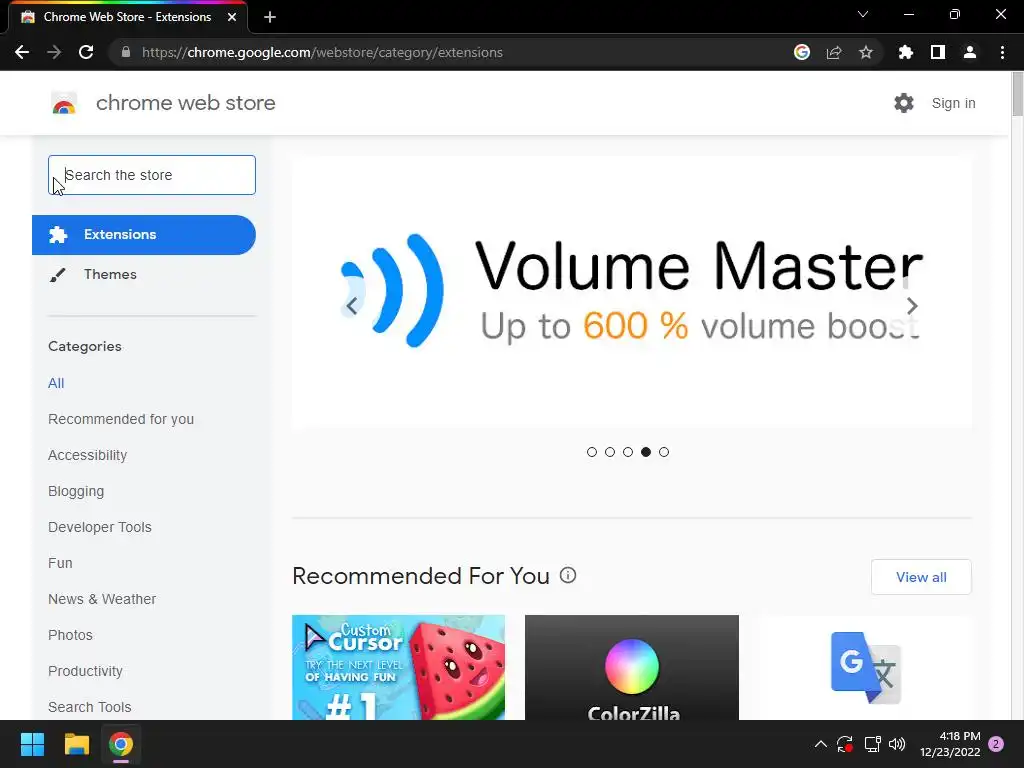1024x768 pixels.
Task: Click View all recommended extensions
Action: (x=921, y=577)
